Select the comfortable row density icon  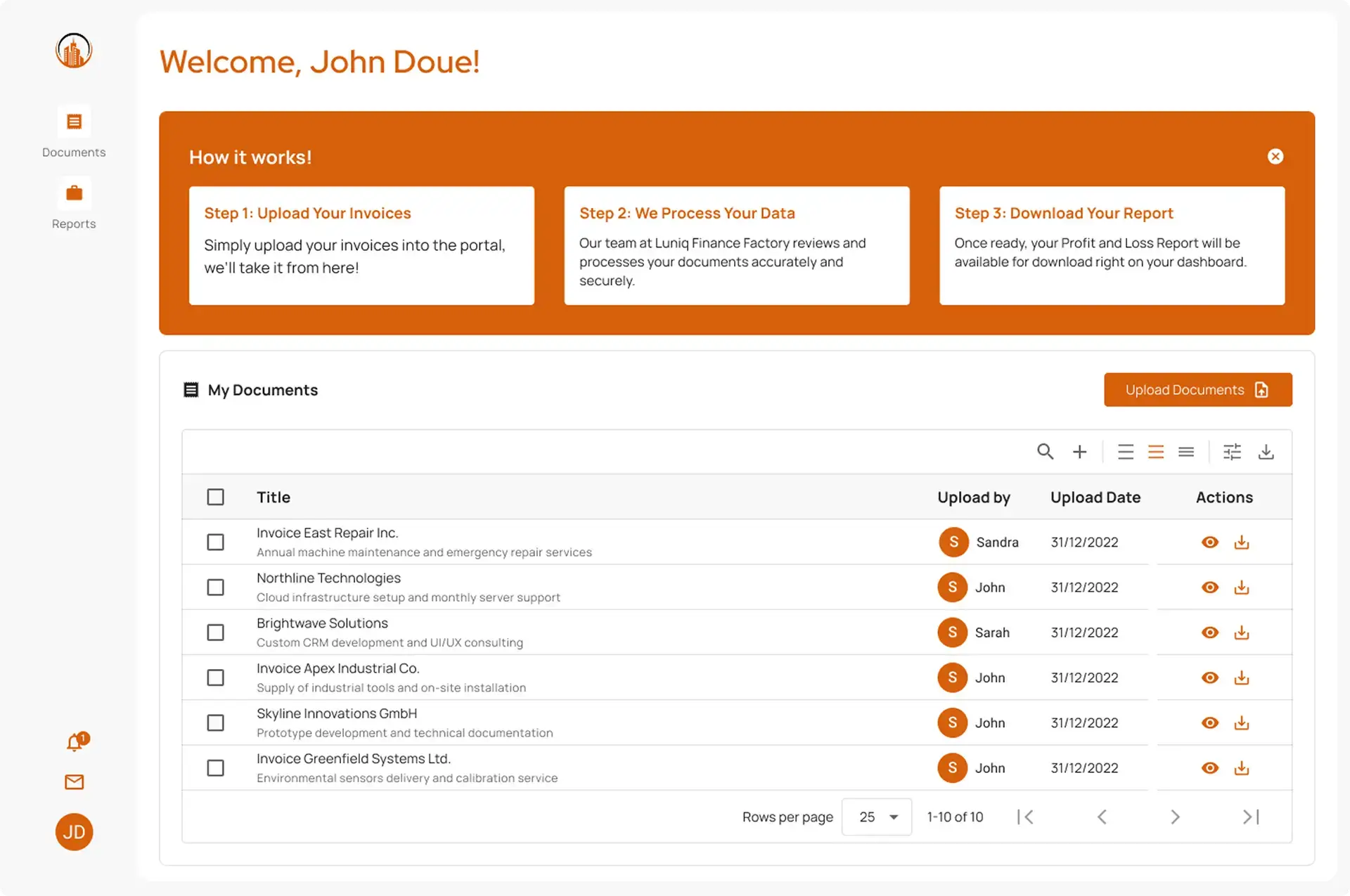[x=1126, y=452]
